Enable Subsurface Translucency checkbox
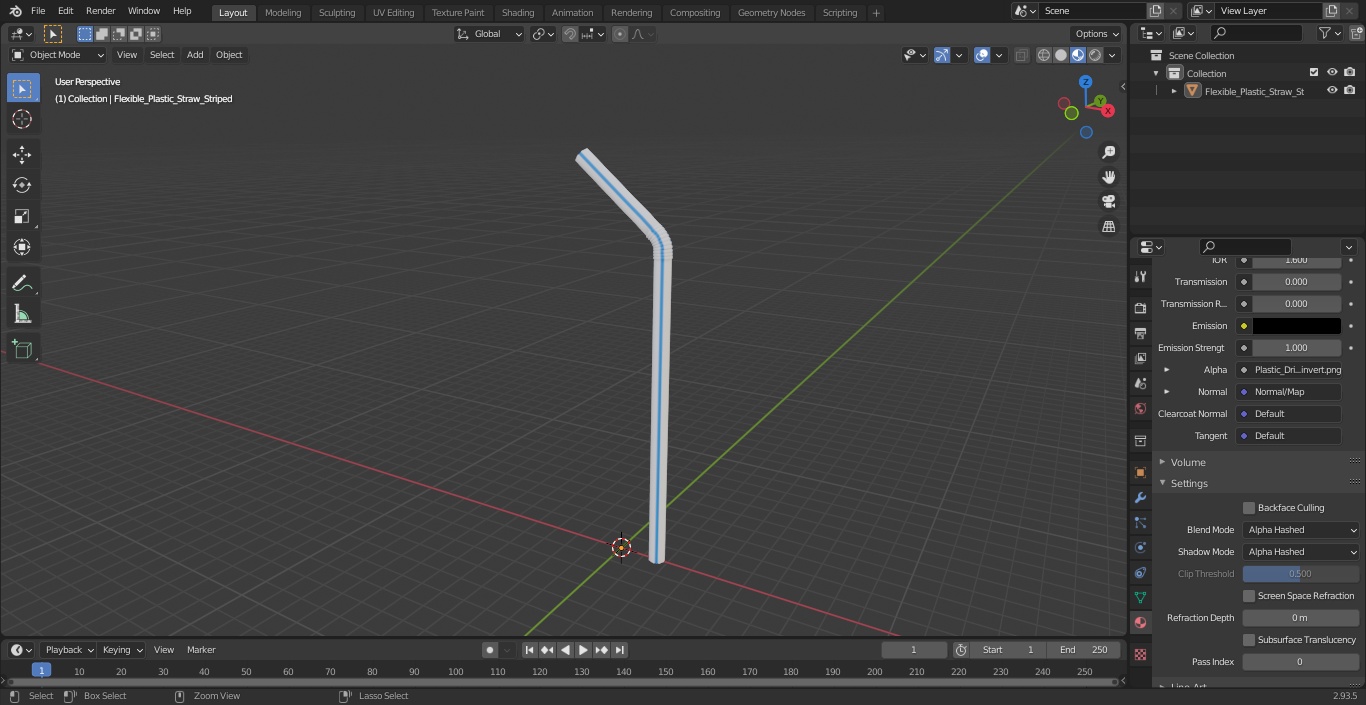1366x705 pixels. [x=1249, y=640]
